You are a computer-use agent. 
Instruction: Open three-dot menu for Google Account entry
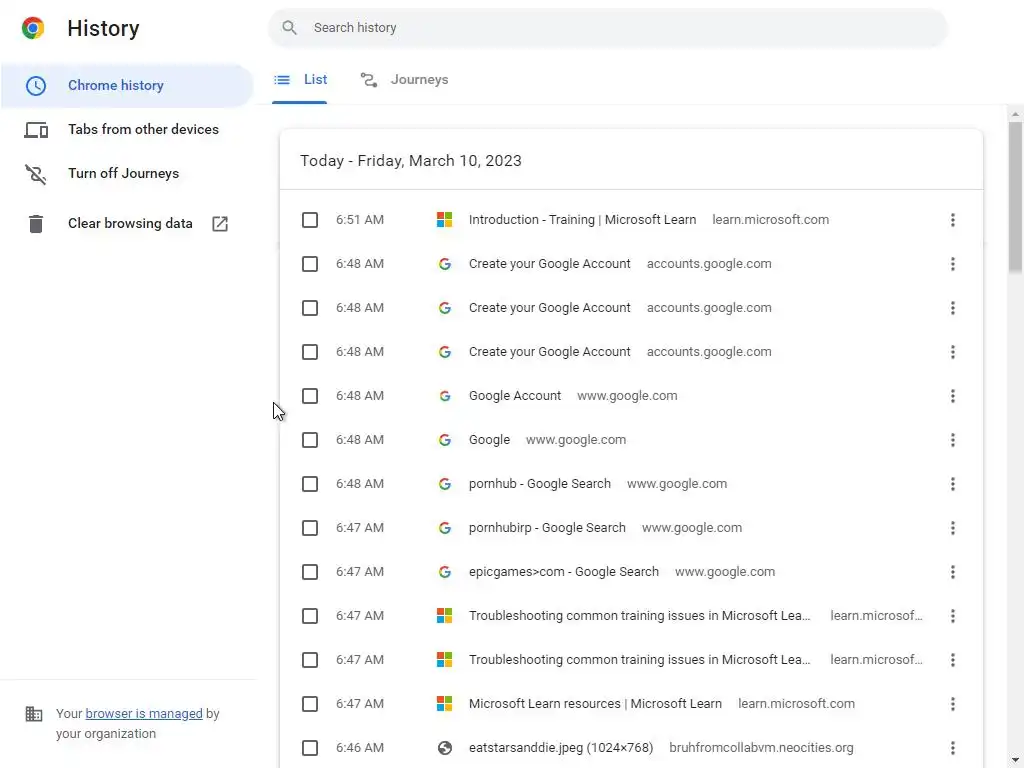point(952,396)
